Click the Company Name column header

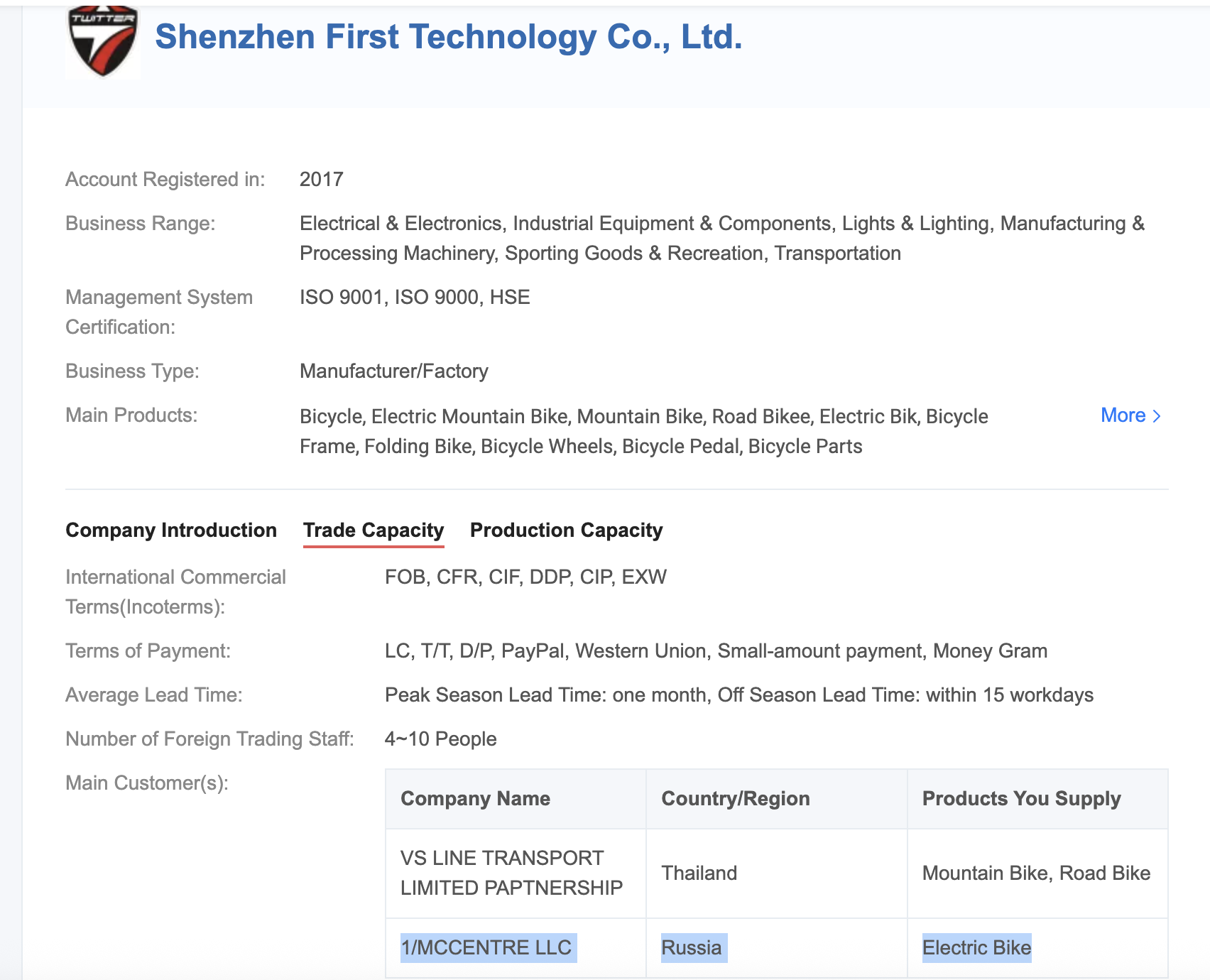(x=475, y=799)
